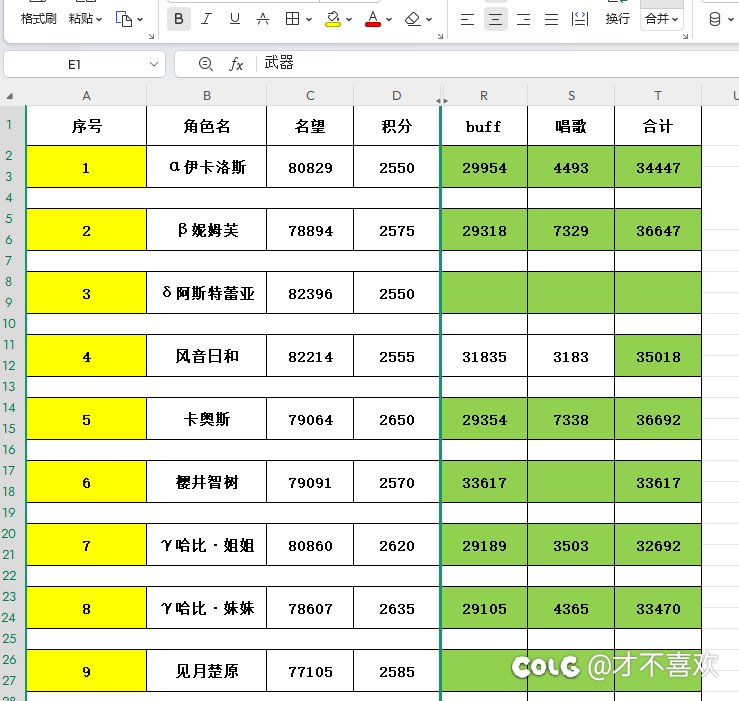The height and width of the screenshot is (701, 739).
Task: Click the 名望 header cell
Action: [310, 126]
